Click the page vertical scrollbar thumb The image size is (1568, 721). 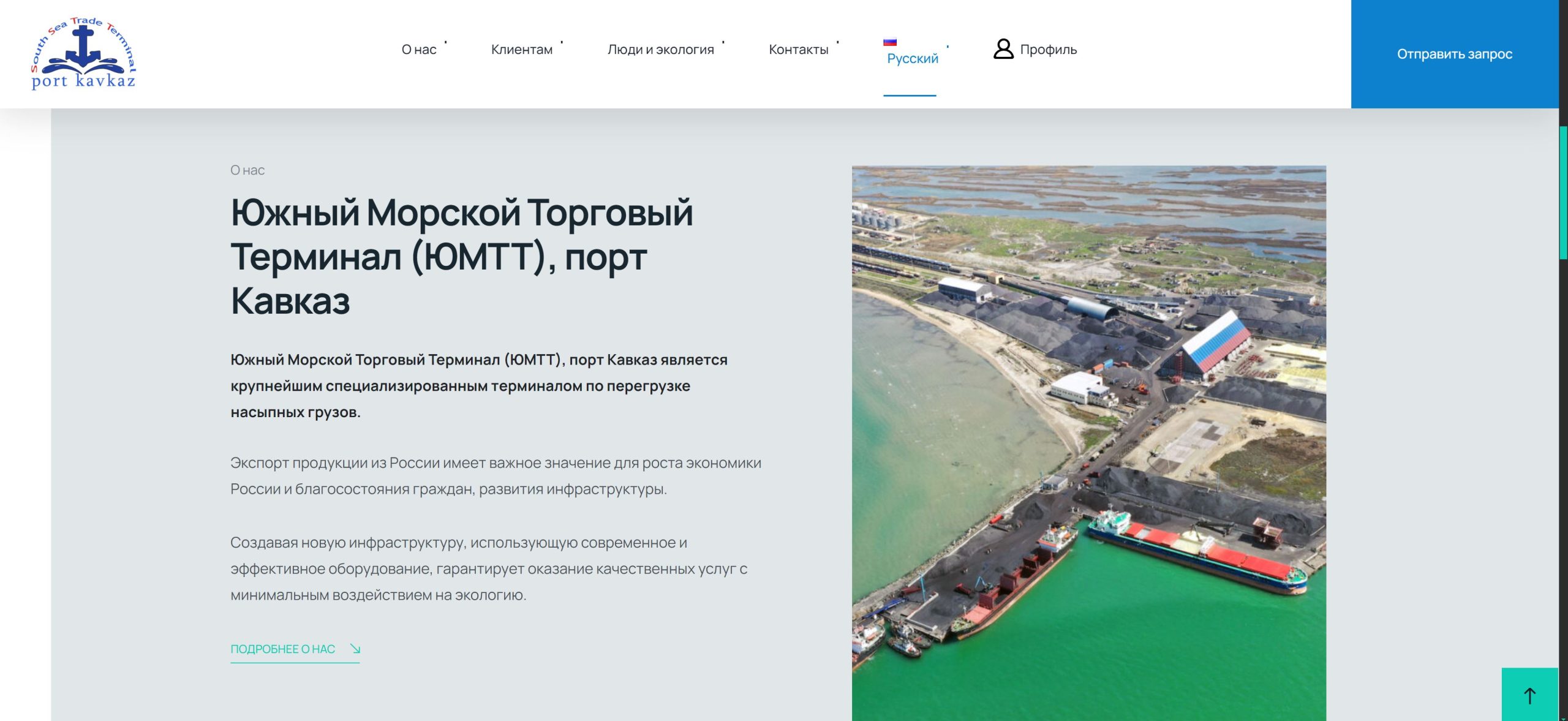point(1563,192)
